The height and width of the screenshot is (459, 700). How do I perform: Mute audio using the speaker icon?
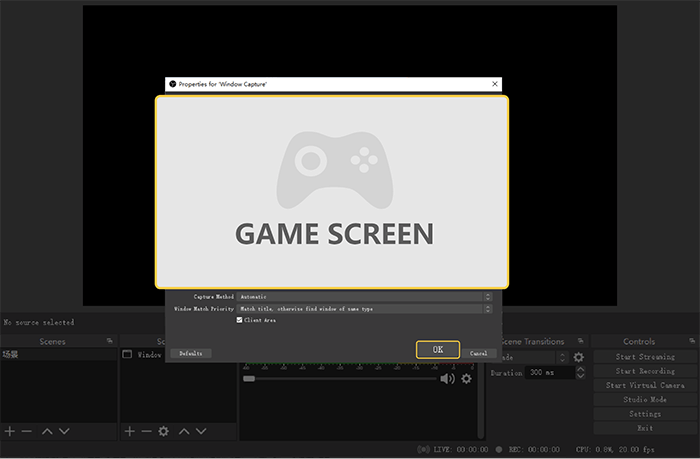click(447, 379)
